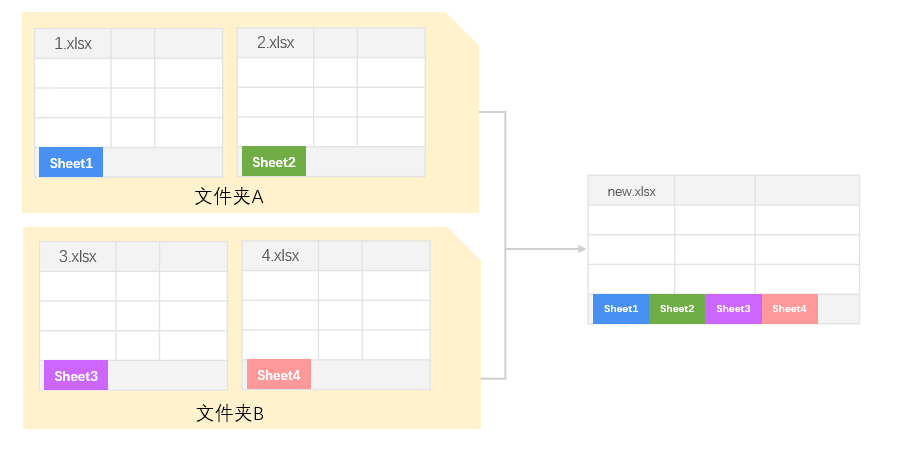The width and height of the screenshot is (900, 460).
Task: Click the 2.xlsx header cell
Action: tap(275, 43)
